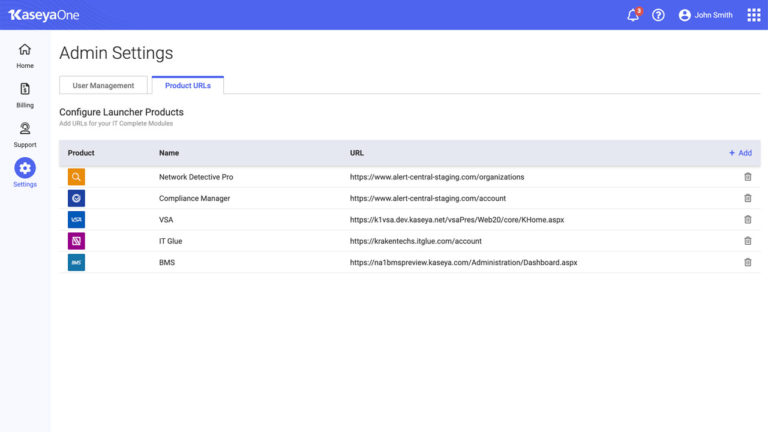Click the VSA product icon
Screen dimensions: 768x432
(x=76, y=219)
